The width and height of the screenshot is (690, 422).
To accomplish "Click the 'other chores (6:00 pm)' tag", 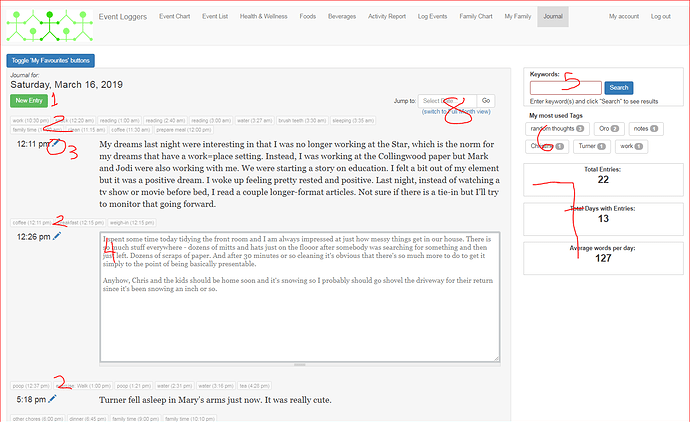I will [38, 419].
